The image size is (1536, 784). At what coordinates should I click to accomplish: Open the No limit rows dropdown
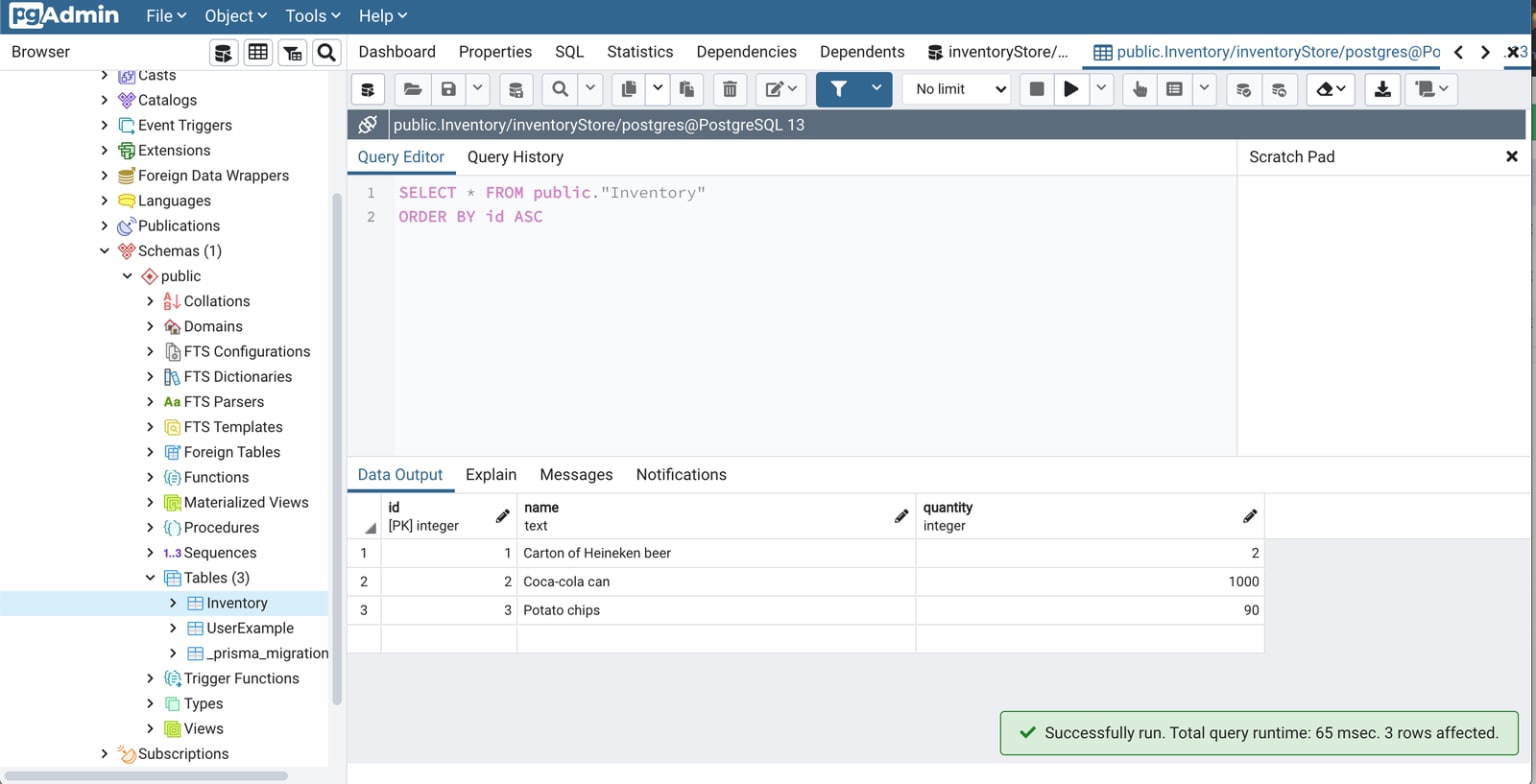[957, 89]
